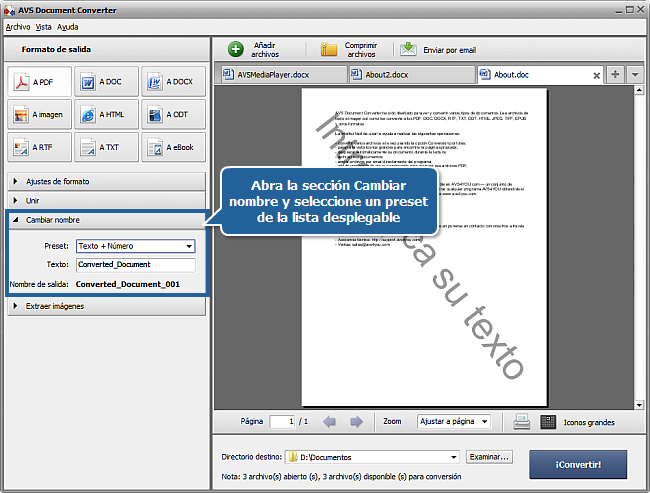The image size is (650, 493).
Task: Open the Preset dropdown list
Action: 136,246
